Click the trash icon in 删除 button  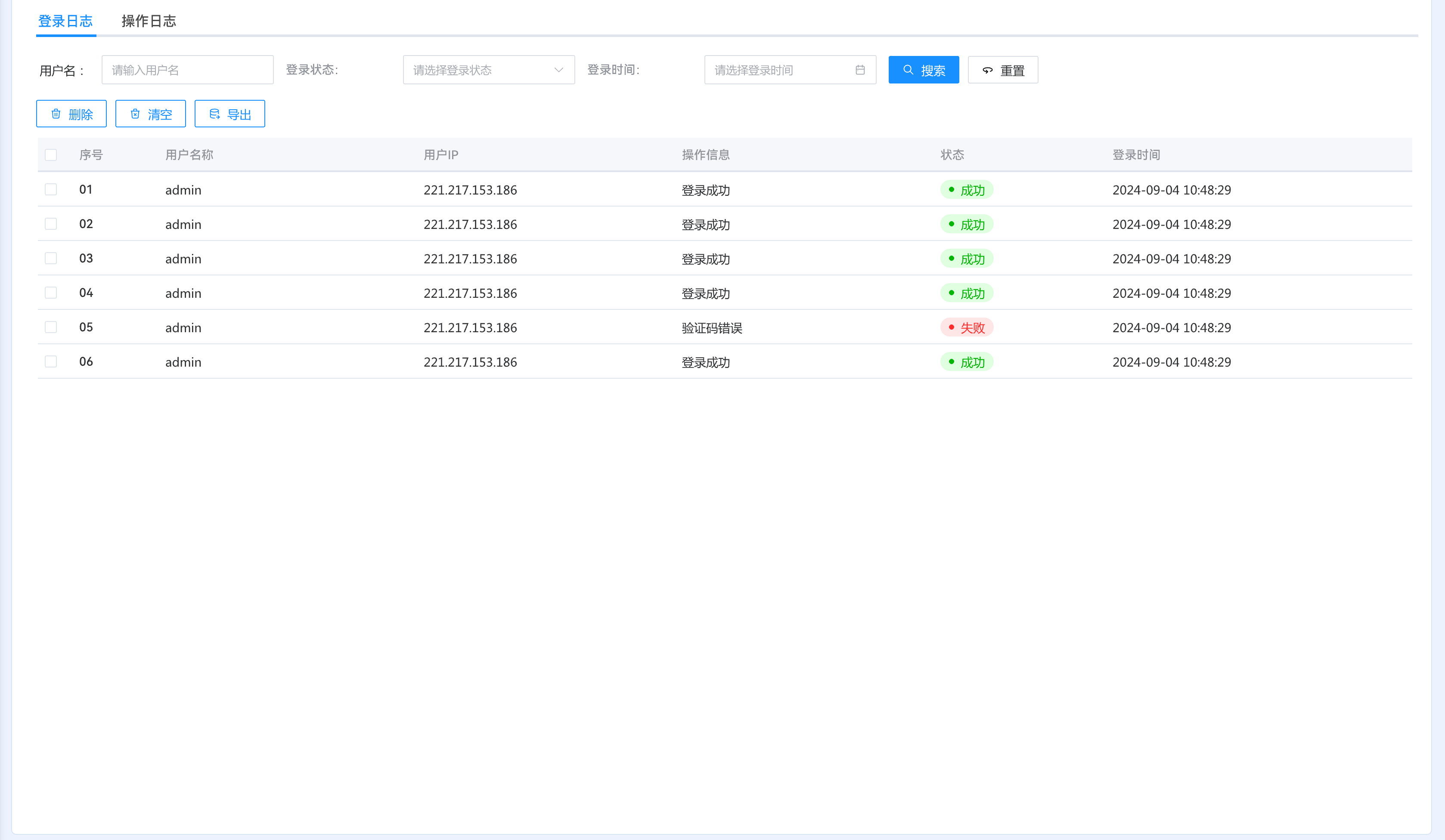(56, 114)
